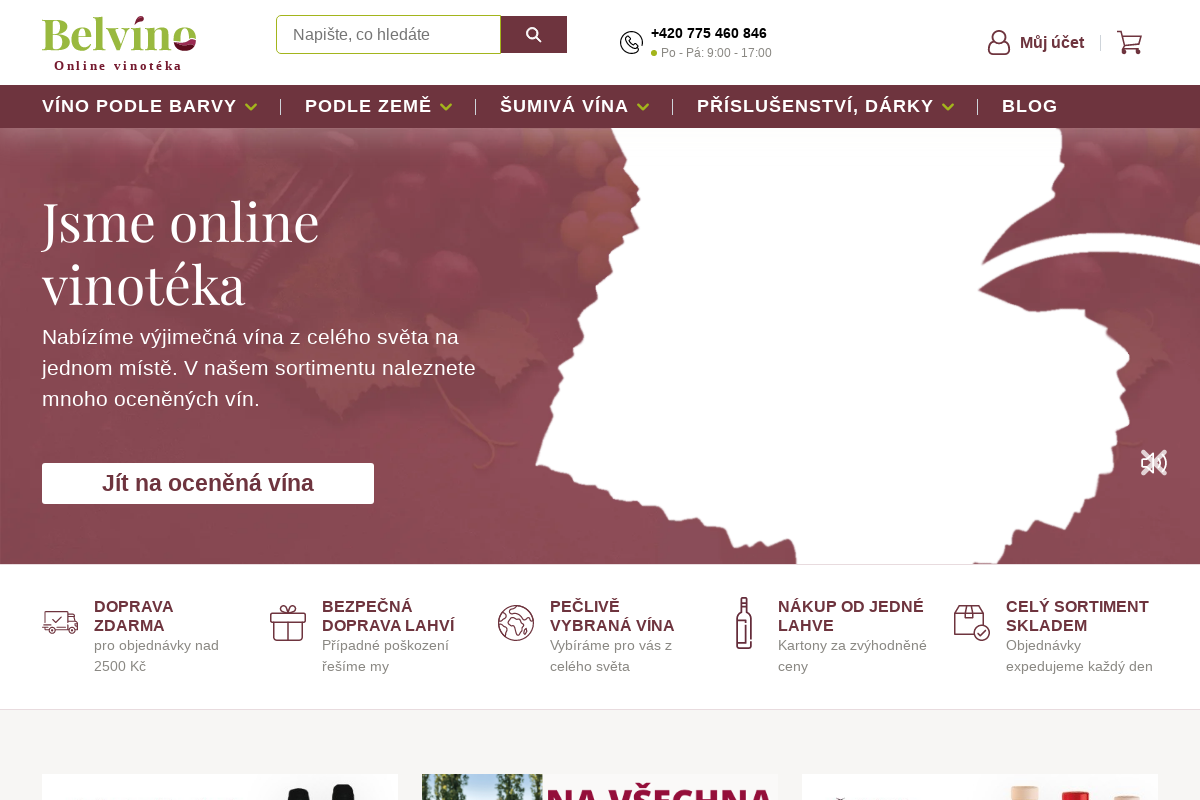Click the user account icon

pos(999,42)
